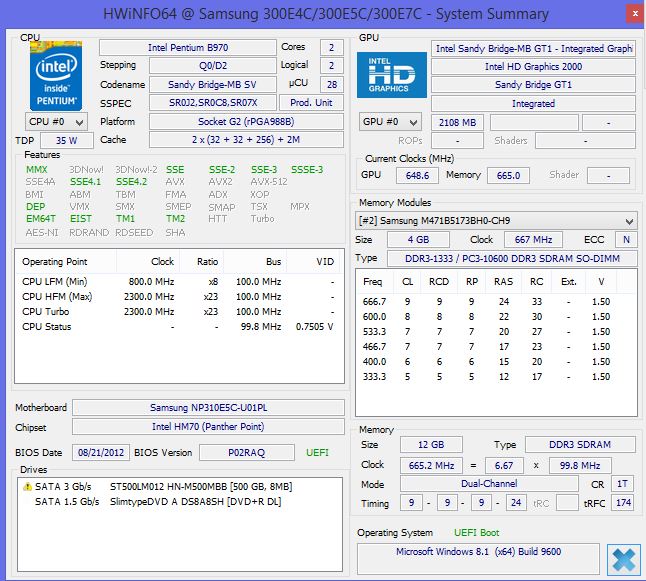Click the ECC value N

[626, 239]
